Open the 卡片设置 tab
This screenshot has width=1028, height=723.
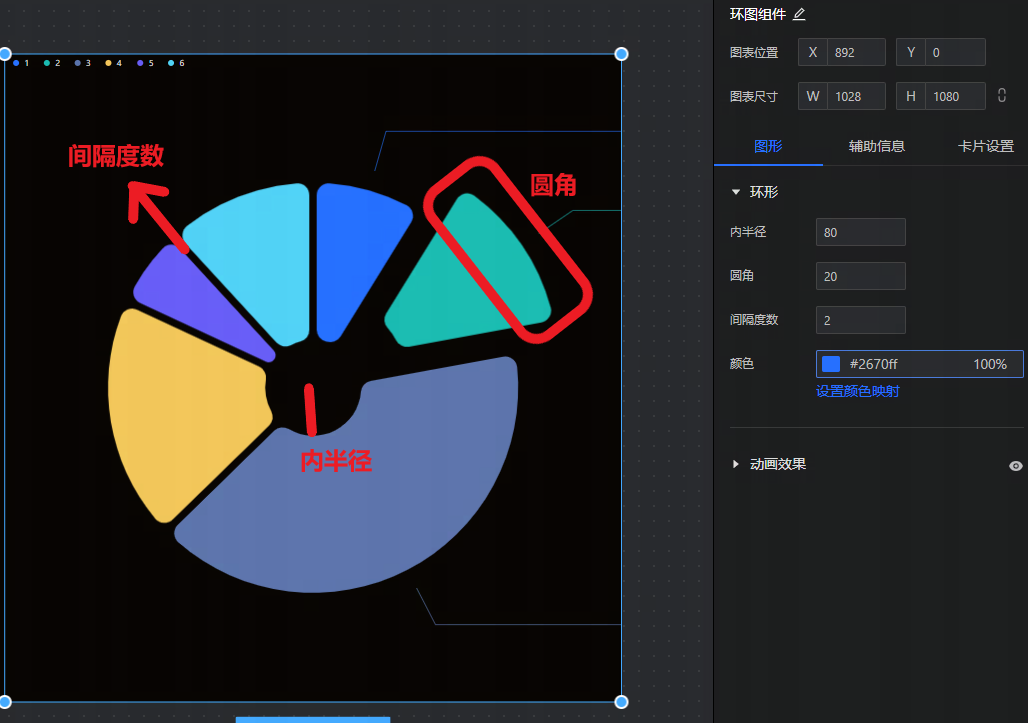click(x=985, y=146)
